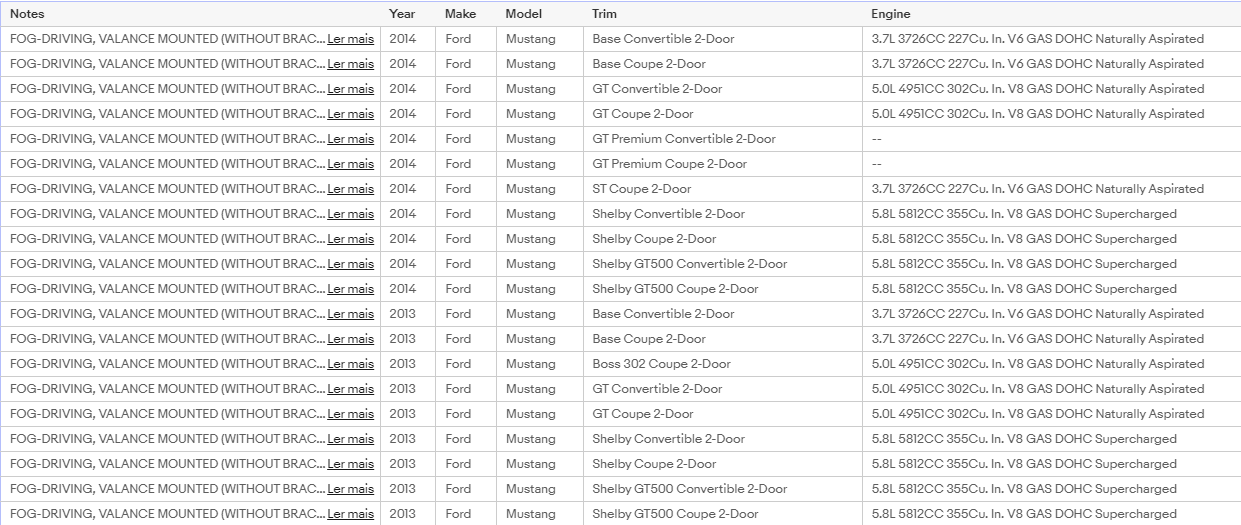Click Ler mais for 2014 Shelby Convertible row
Viewport: 1241px width, 525px height.
(351, 214)
